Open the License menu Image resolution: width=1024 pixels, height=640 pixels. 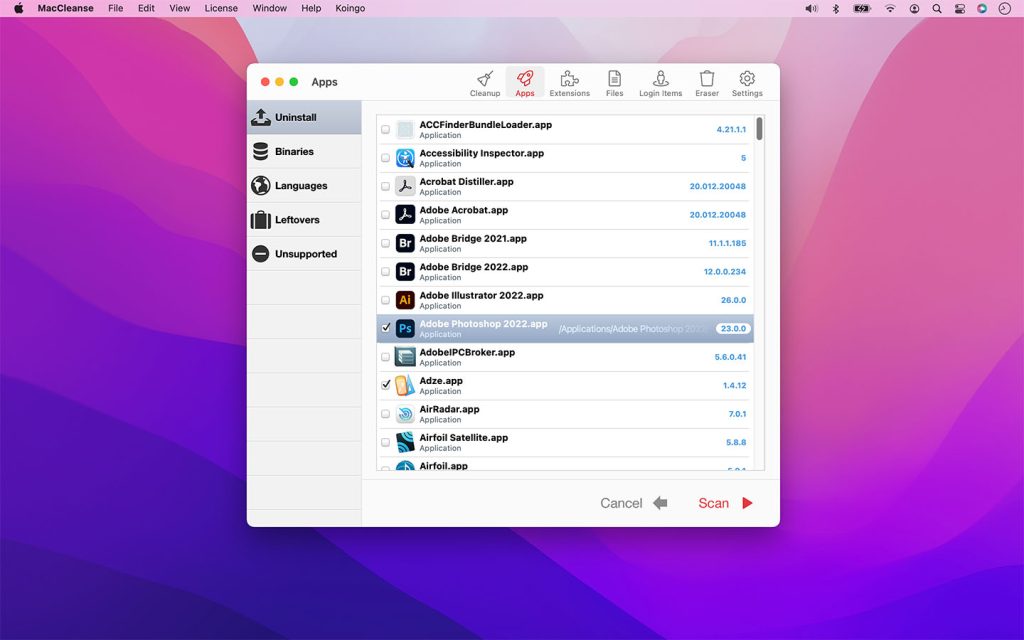[x=220, y=8]
